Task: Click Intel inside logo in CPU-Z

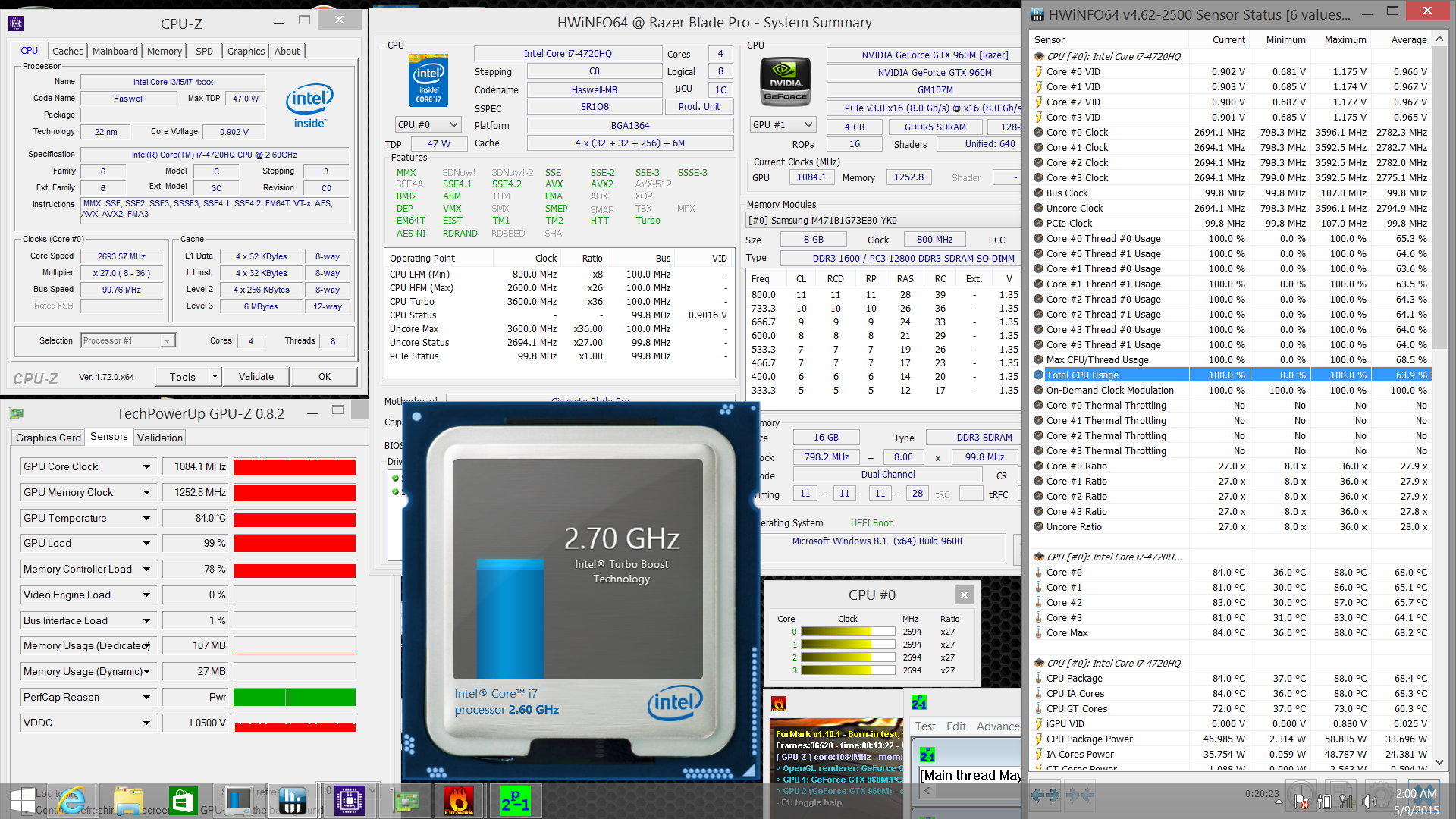Action: 309,105
